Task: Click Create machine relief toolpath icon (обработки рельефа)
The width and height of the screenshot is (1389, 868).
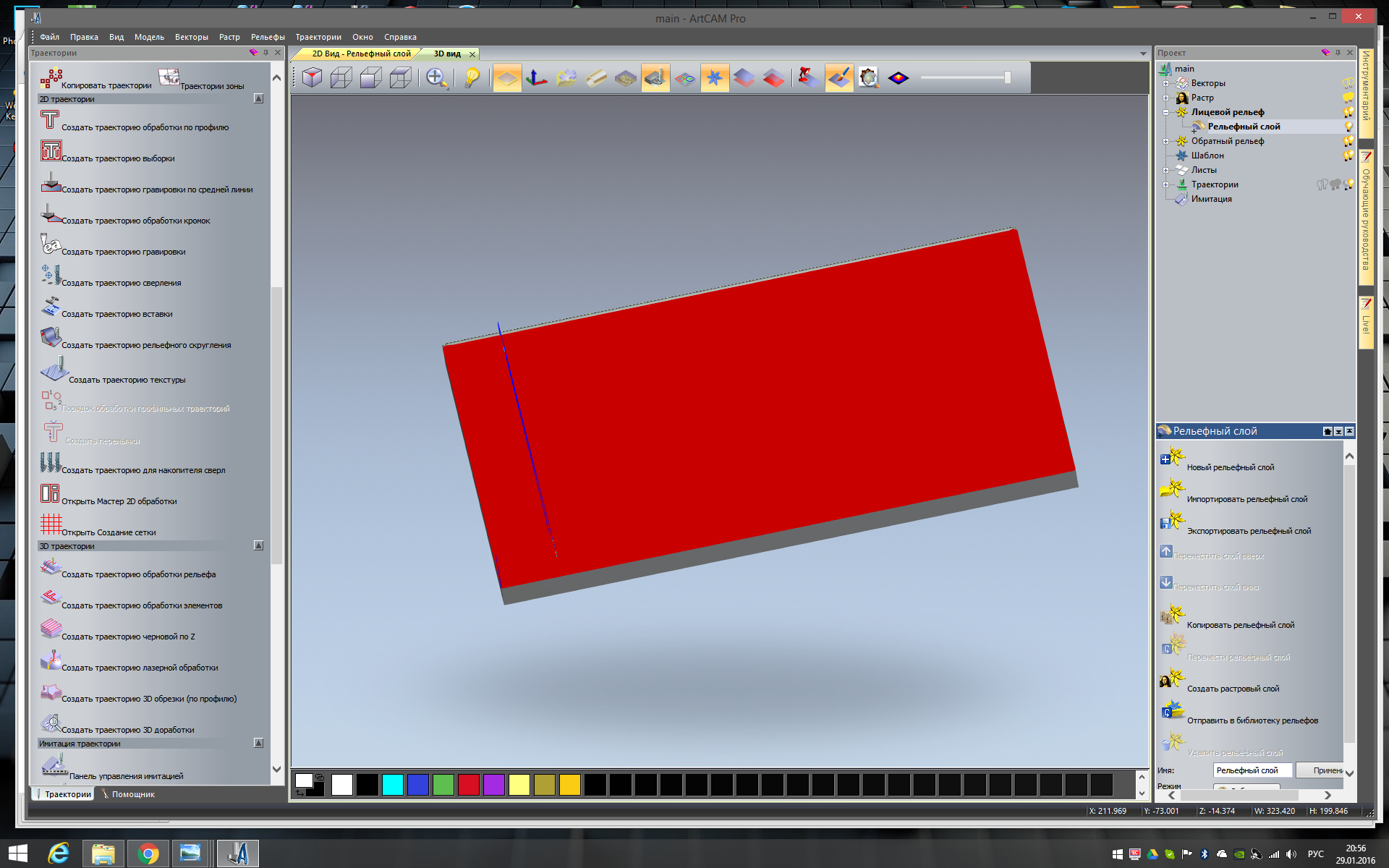Action: coord(50,568)
